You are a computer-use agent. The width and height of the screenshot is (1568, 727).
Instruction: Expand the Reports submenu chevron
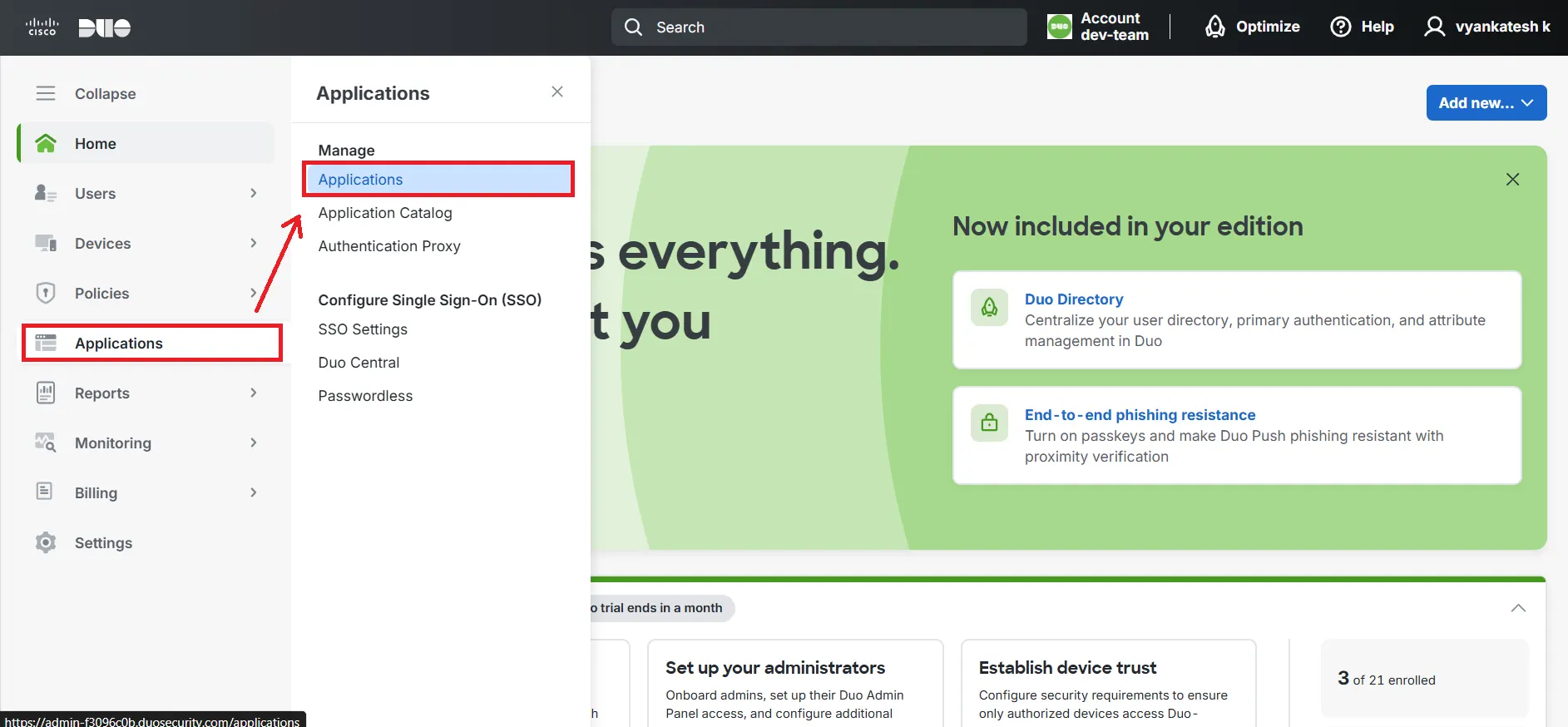pyautogui.click(x=254, y=393)
